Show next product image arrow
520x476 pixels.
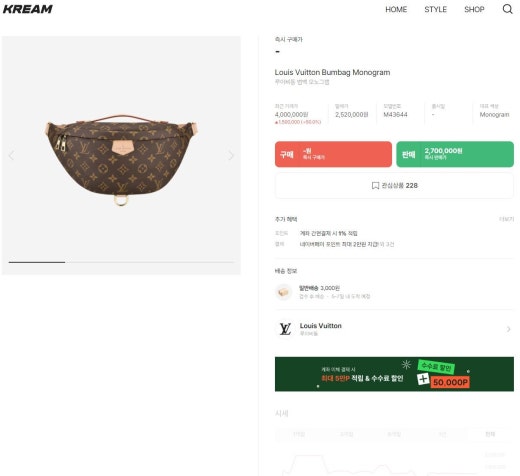231,155
